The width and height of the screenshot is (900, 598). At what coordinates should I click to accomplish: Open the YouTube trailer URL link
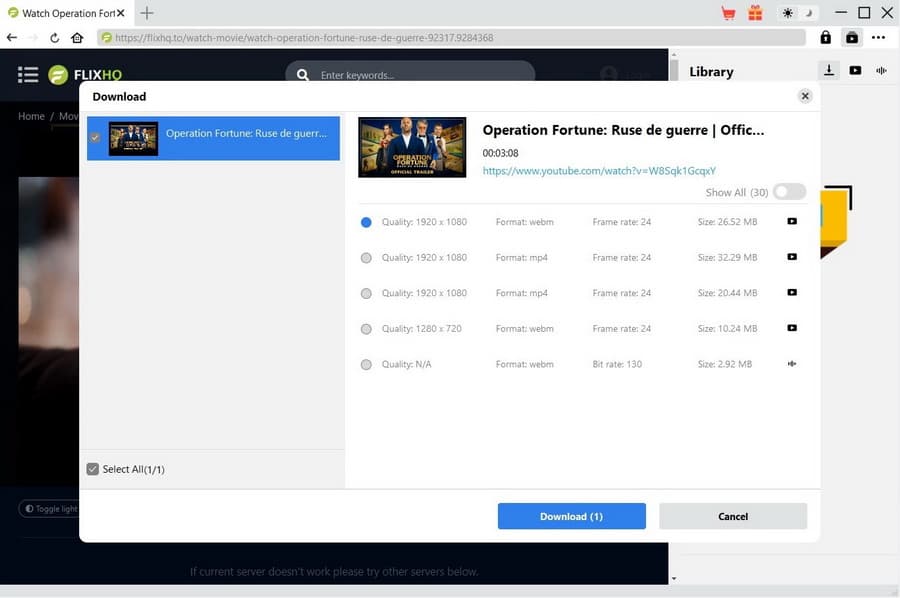598,171
